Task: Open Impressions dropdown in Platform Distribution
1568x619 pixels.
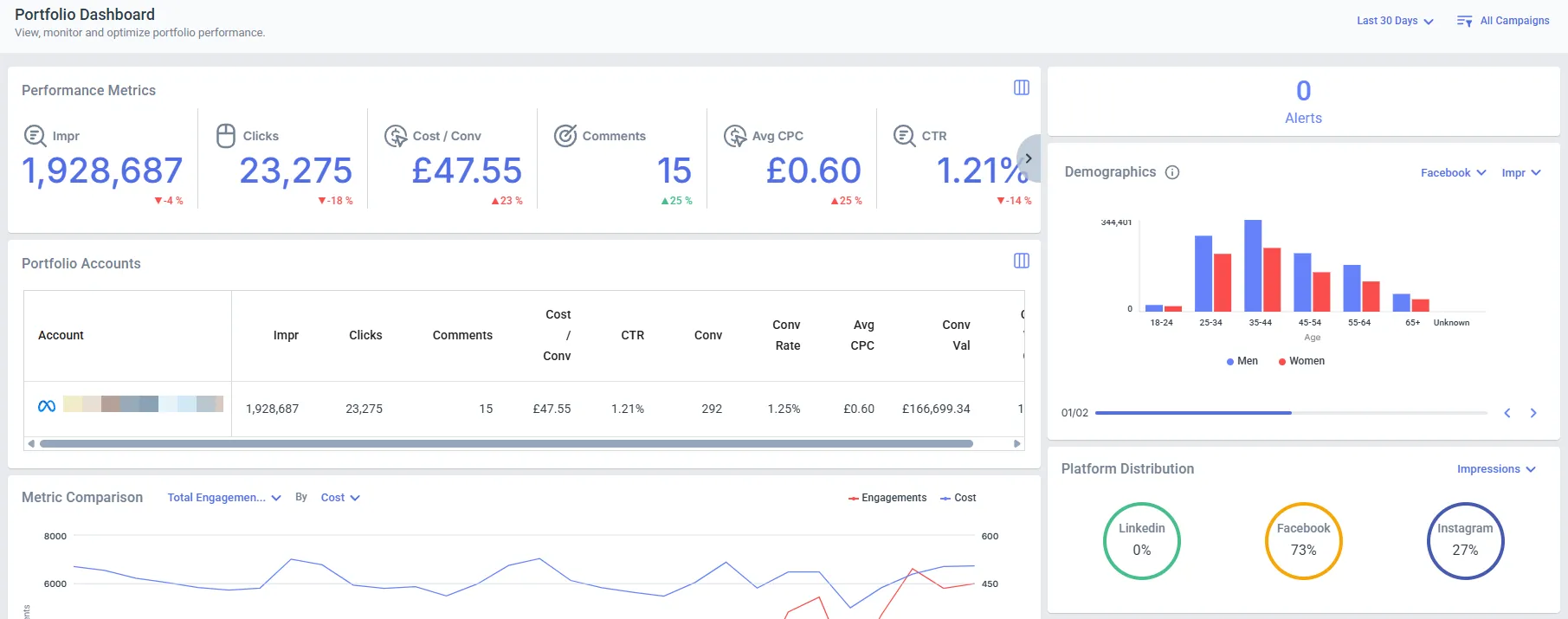Action: coord(1496,469)
